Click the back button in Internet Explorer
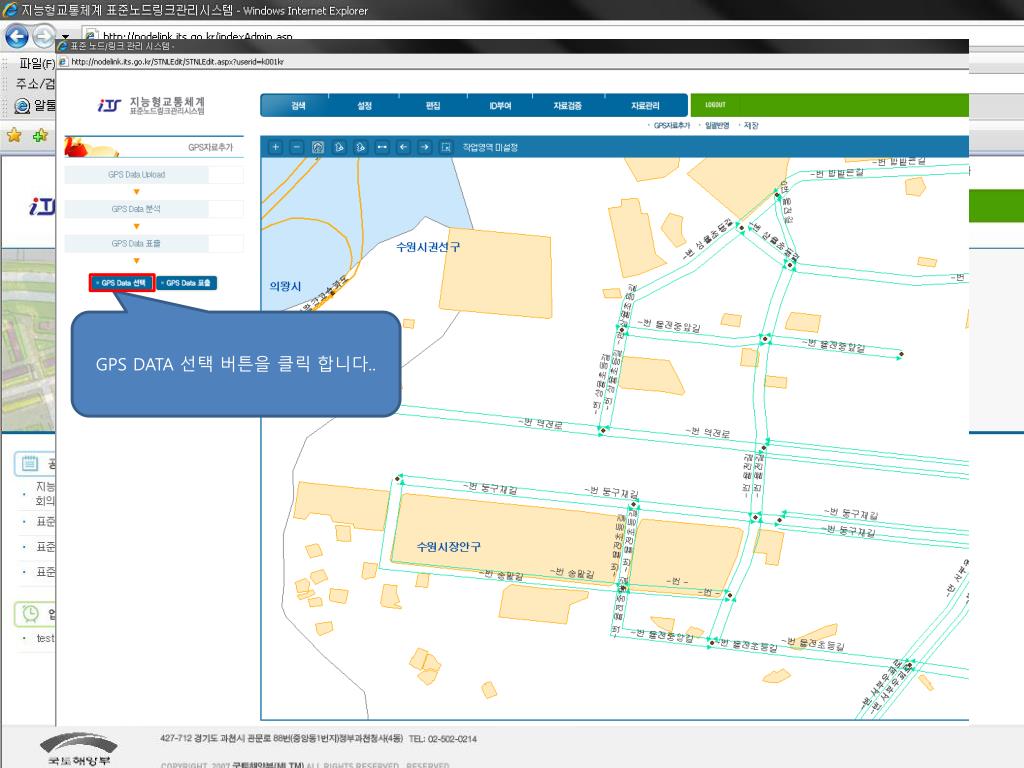This screenshot has height=768, width=1024. pos(17,36)
